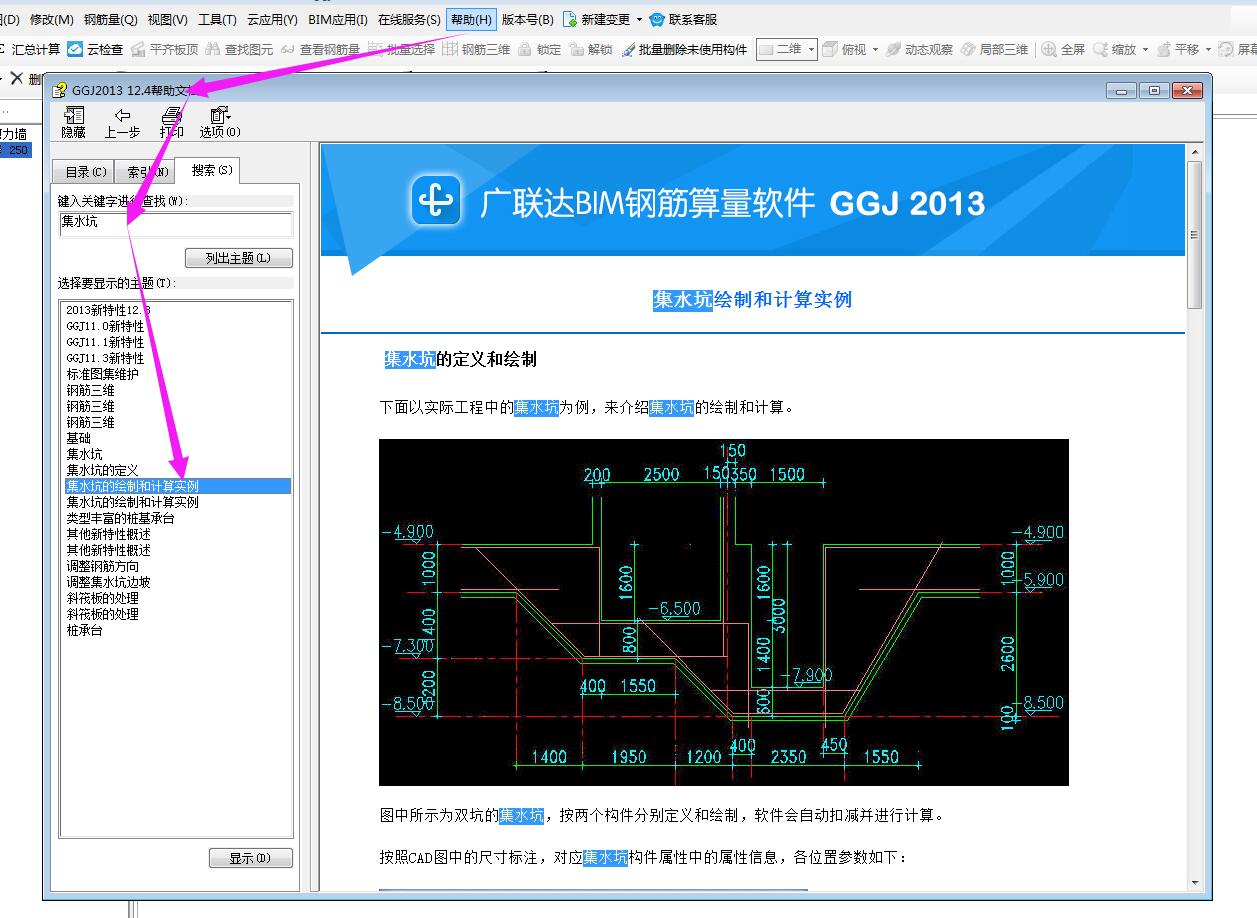Open the 钢筋量(Q) menu
1257x918 pixels.
(x=111, y=19)
